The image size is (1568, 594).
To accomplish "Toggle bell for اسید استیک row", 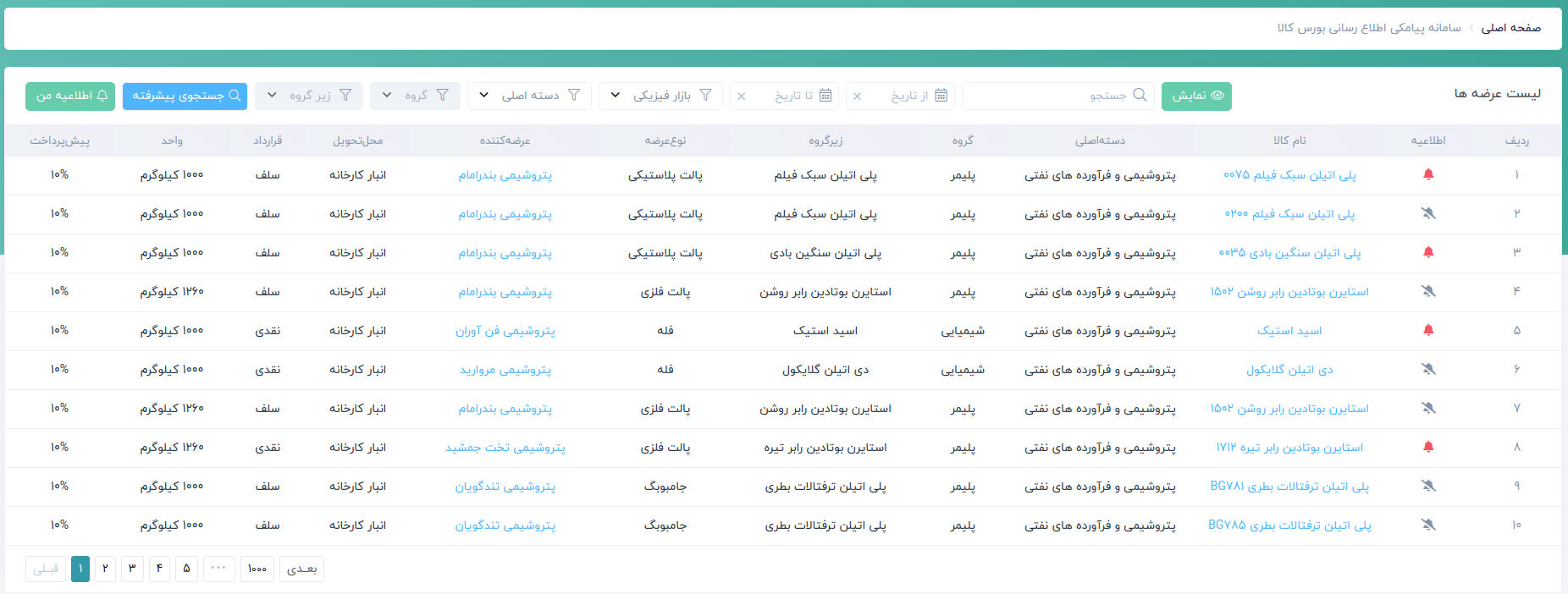I will click(1428, 330).
